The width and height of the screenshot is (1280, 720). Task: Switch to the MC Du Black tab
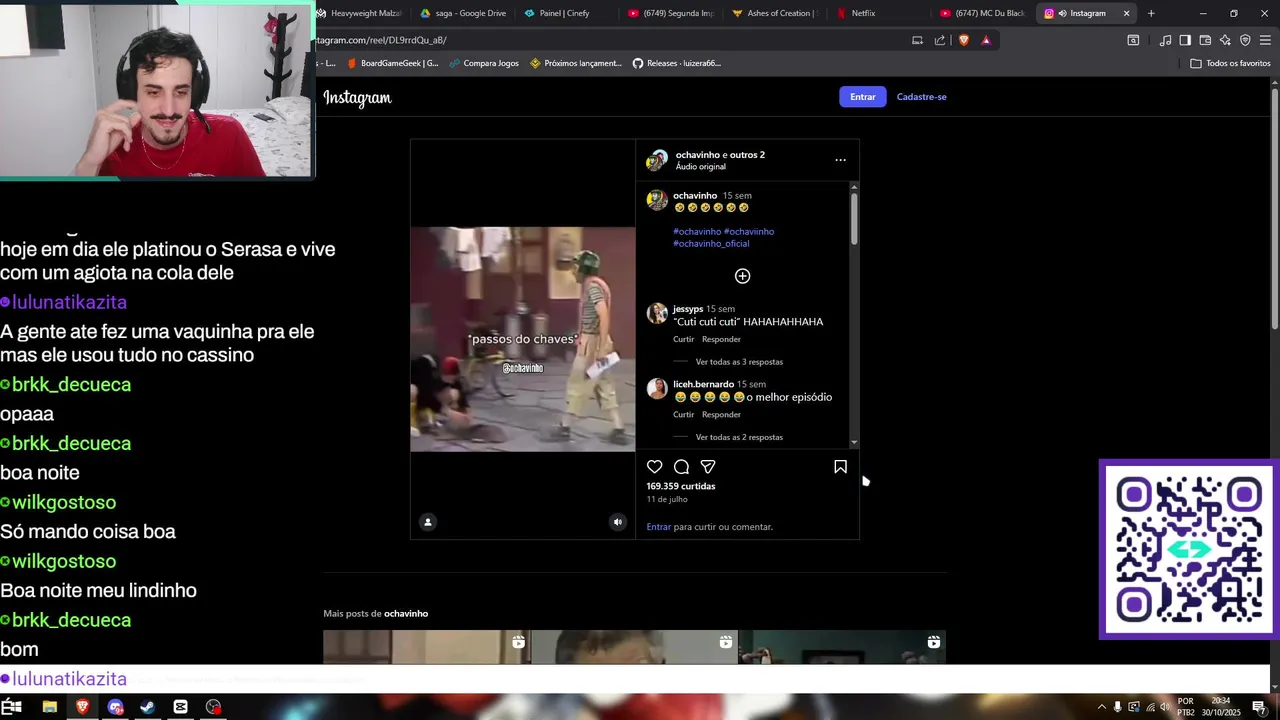point(982,13)
